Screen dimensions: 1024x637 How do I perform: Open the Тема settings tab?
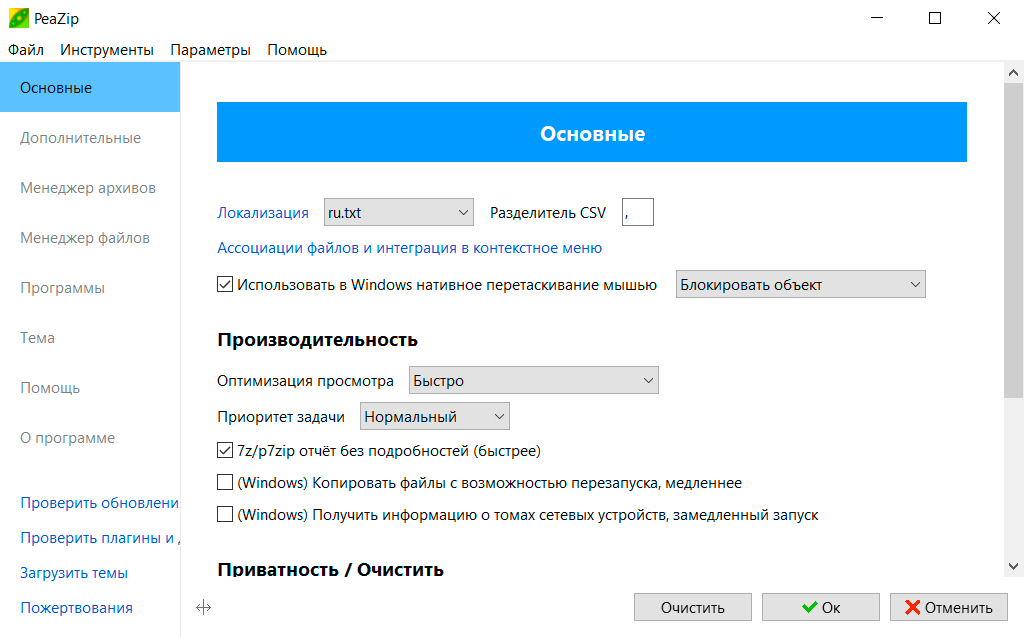[x=37, y=338]
